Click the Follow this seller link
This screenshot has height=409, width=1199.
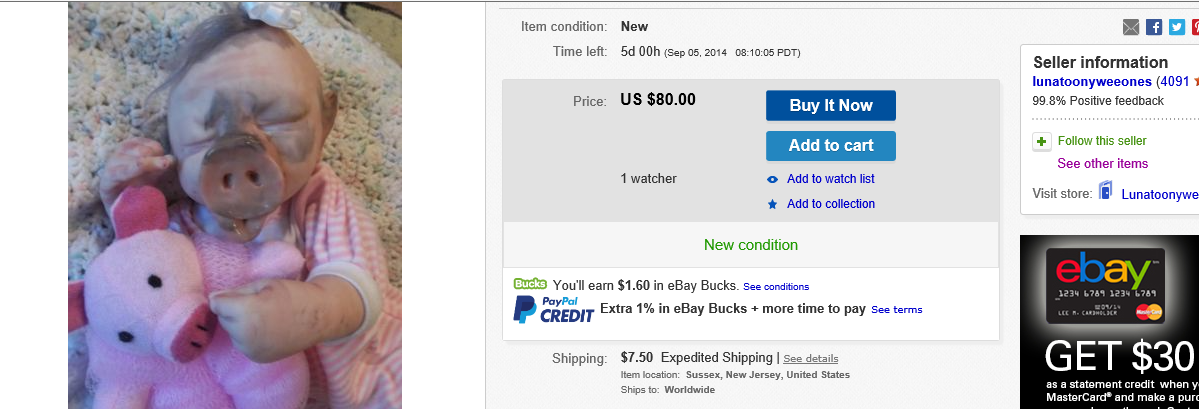pyautogui.click(x=1102, y=141)
